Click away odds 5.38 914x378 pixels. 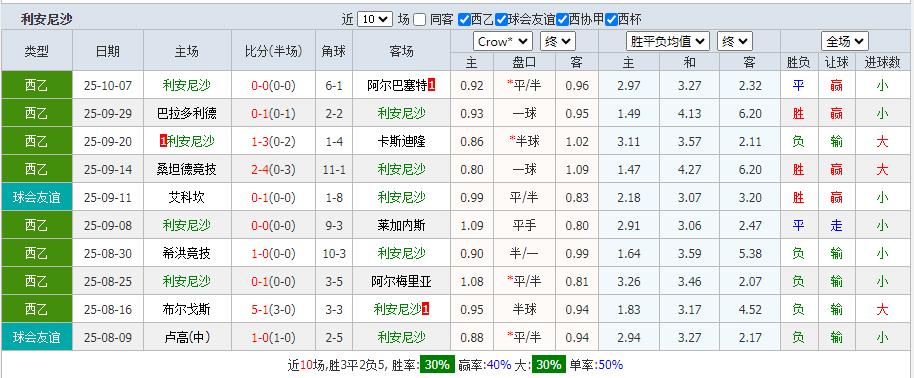point(750,253)
